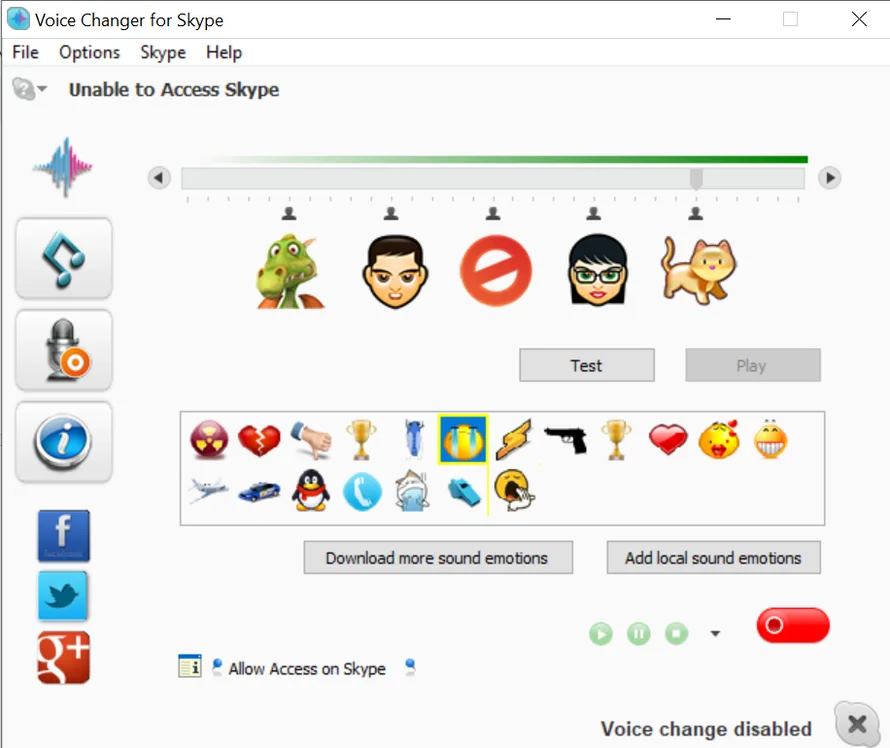Play the blue phone ring sound emotion
The height and width of the screenshot is (748, 890).
[362, 491]
